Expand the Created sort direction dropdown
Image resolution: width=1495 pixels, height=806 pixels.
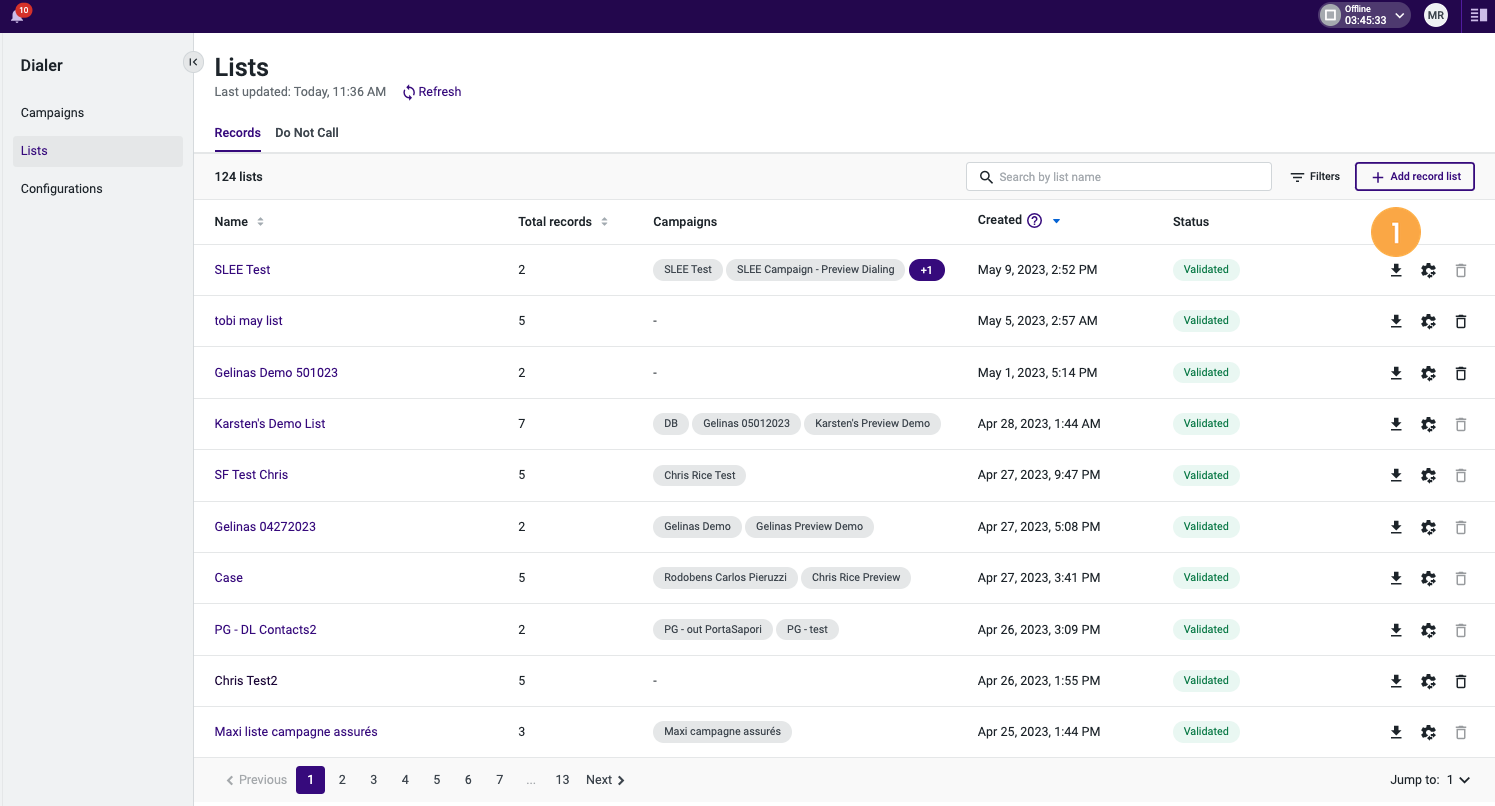(x=1056, y=220)
